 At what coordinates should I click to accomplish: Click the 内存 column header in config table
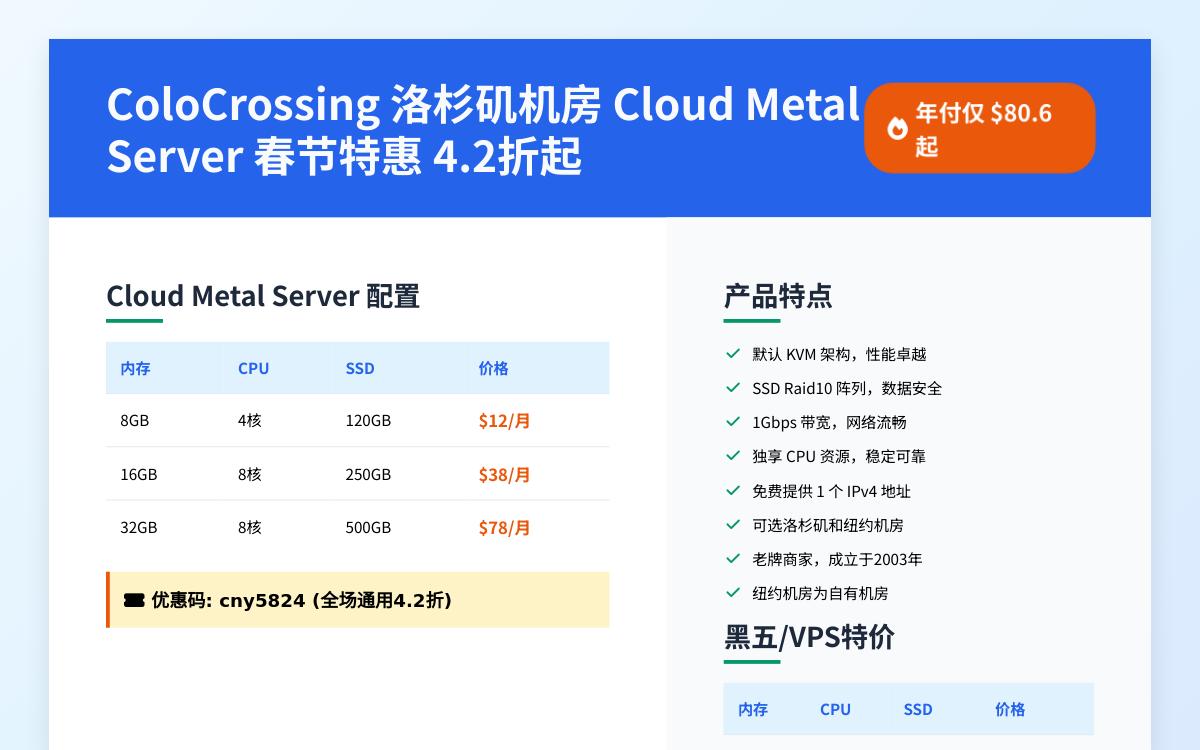[x=133, y=368]
